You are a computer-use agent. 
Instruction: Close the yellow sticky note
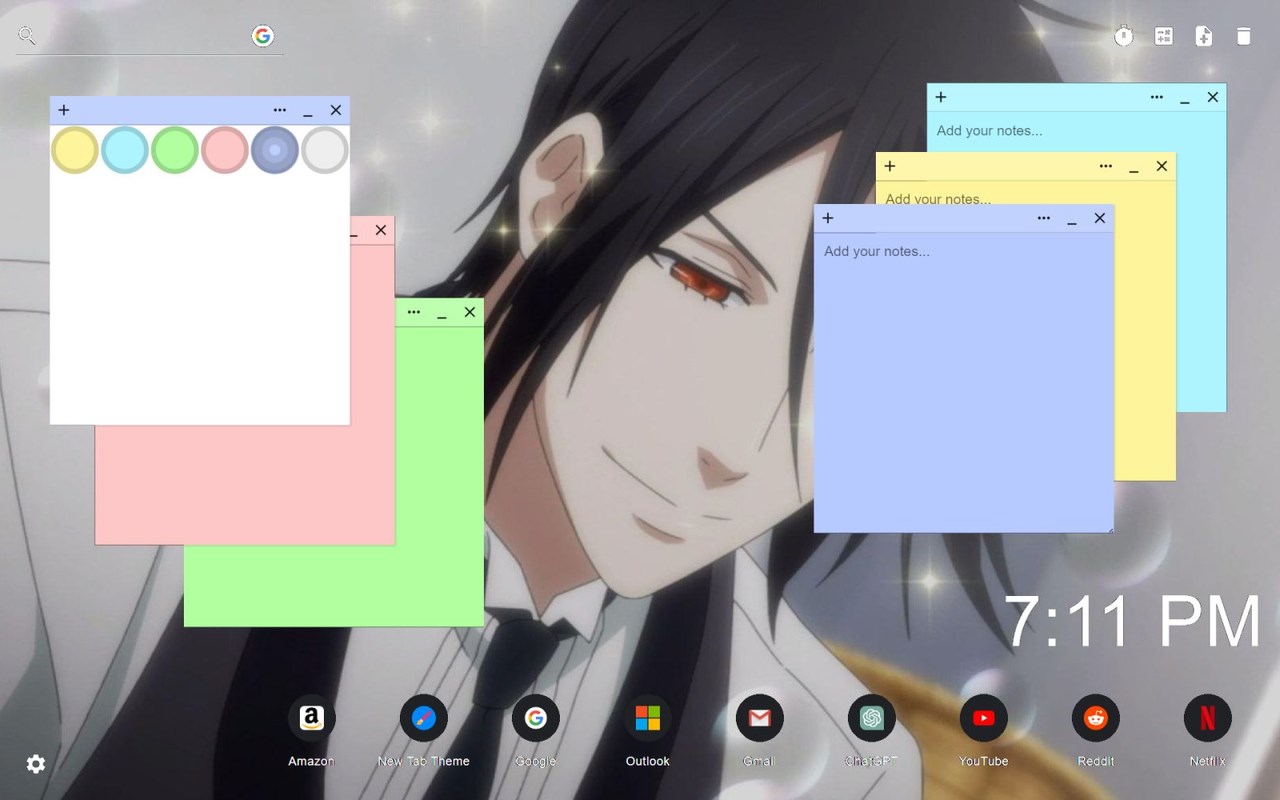point(1162,166)
